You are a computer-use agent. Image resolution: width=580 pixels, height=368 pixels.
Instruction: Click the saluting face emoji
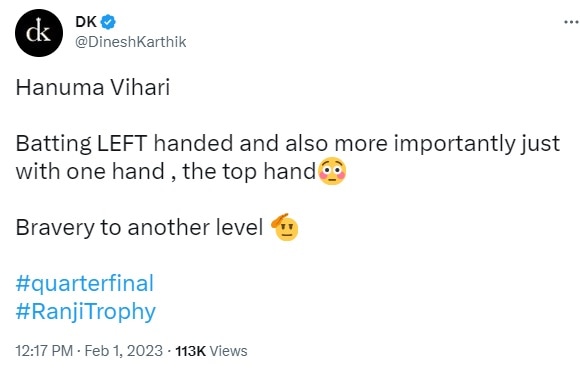pos(285,227)
